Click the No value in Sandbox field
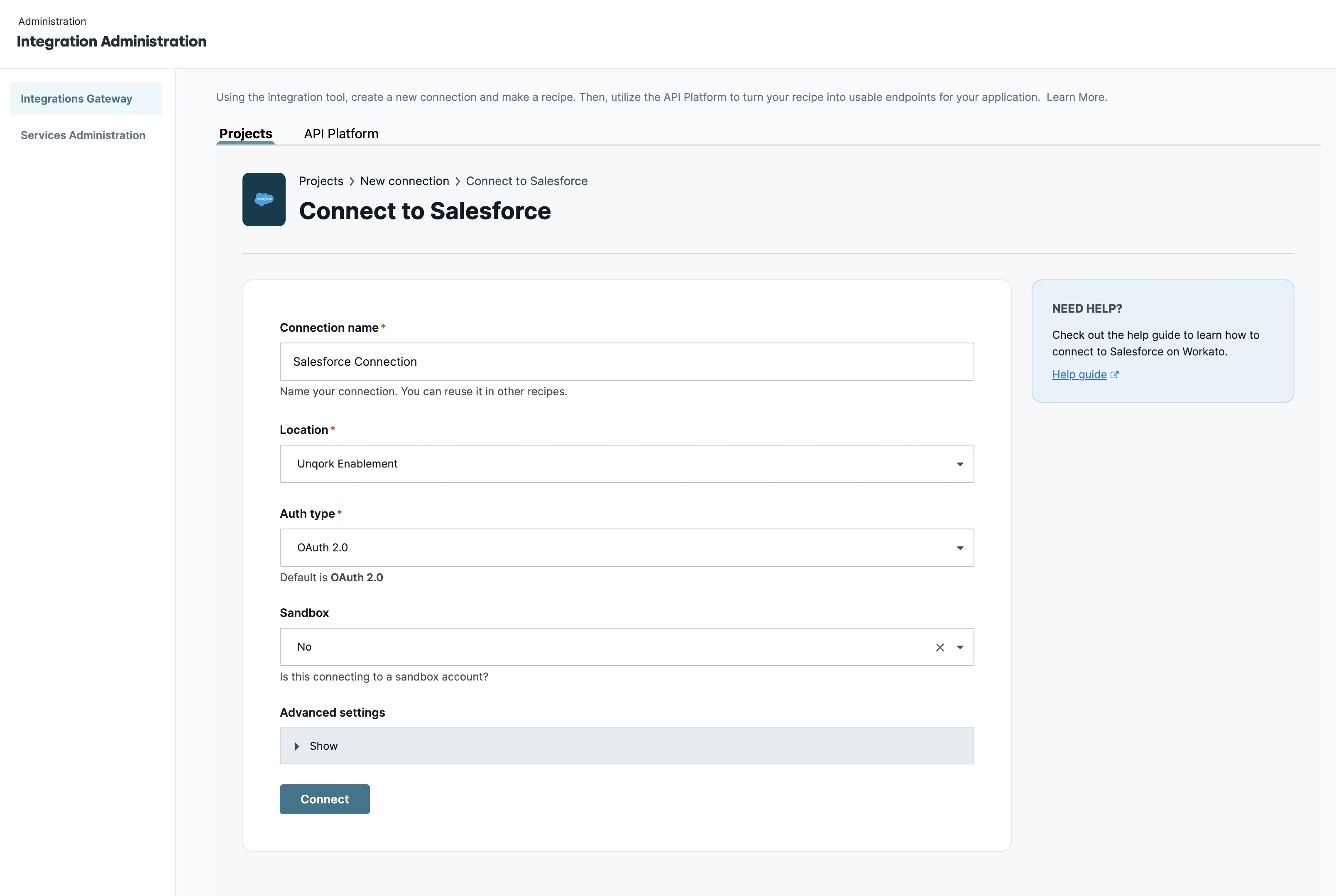 304,647
